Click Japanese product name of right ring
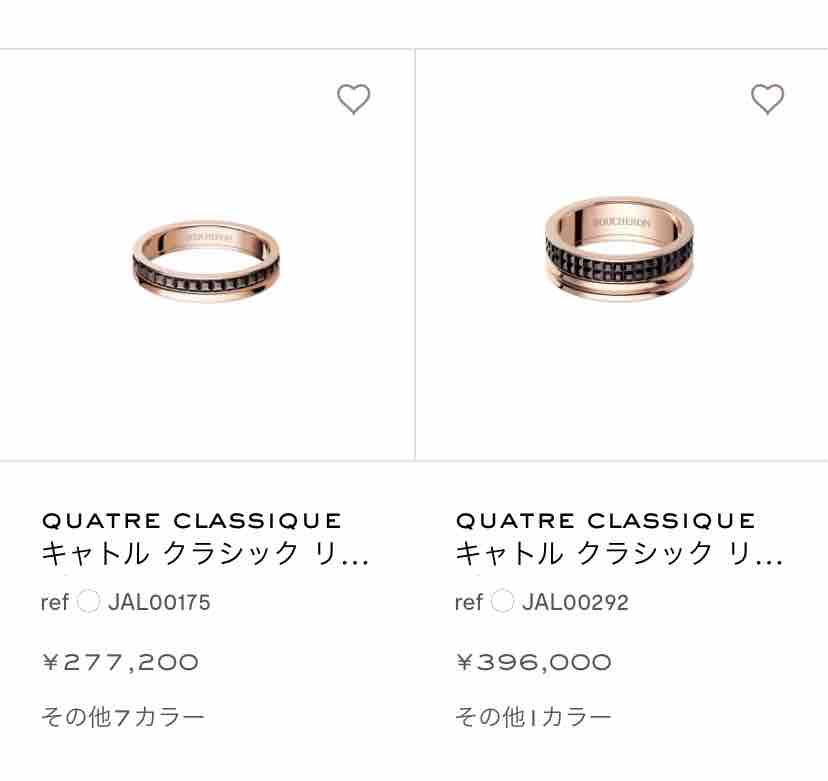 pos(619,554)
